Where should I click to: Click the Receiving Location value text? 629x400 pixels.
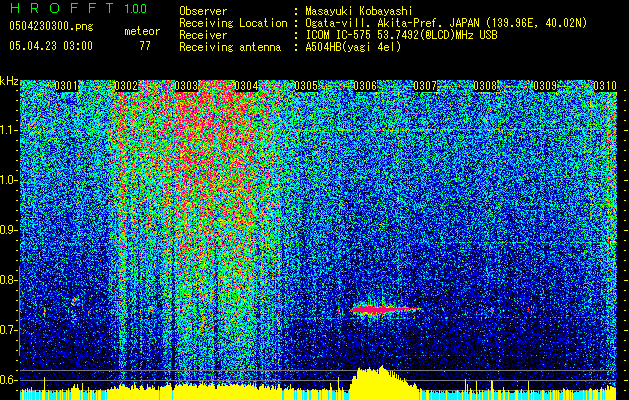(x=446, y=23)
